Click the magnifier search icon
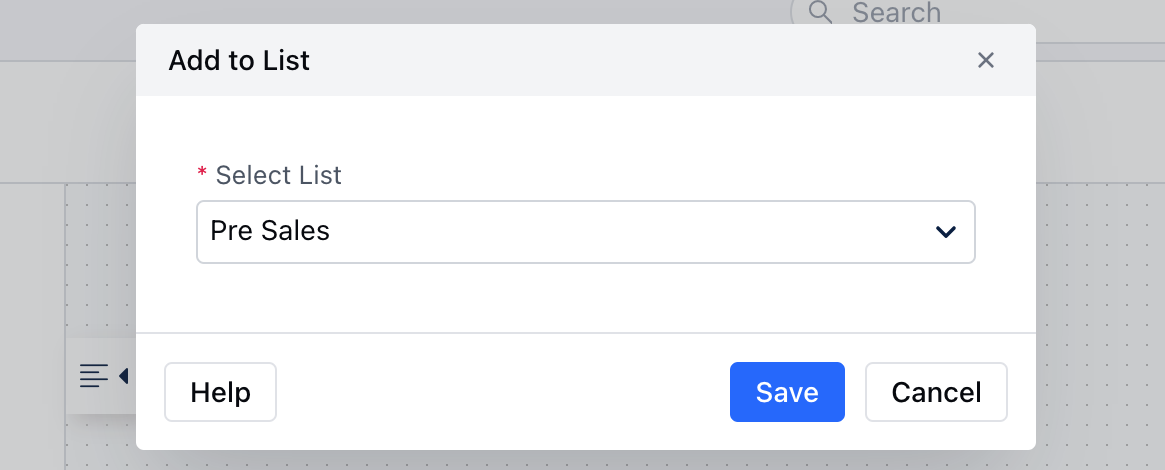The height and width of the screenshot is (470, 1165). (820, 12)
